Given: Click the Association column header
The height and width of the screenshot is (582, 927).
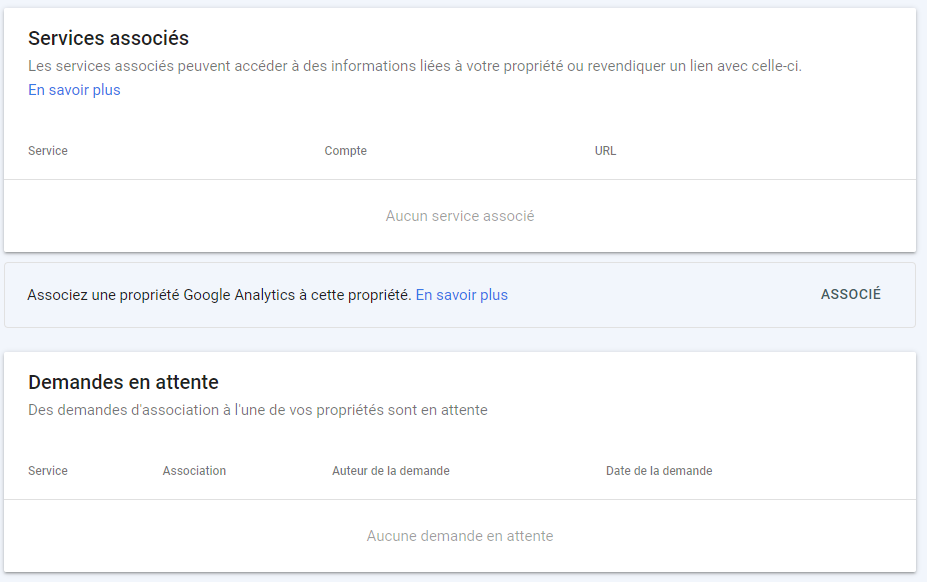Looking at the screenshot, I should [194, 471].
